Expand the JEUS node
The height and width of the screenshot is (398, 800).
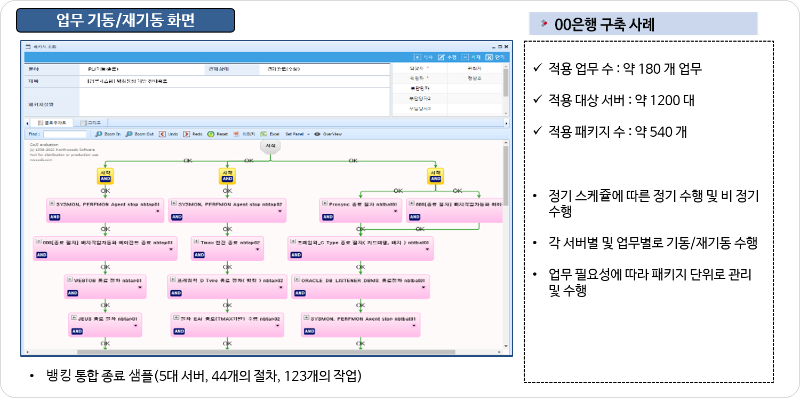point(73,317)
